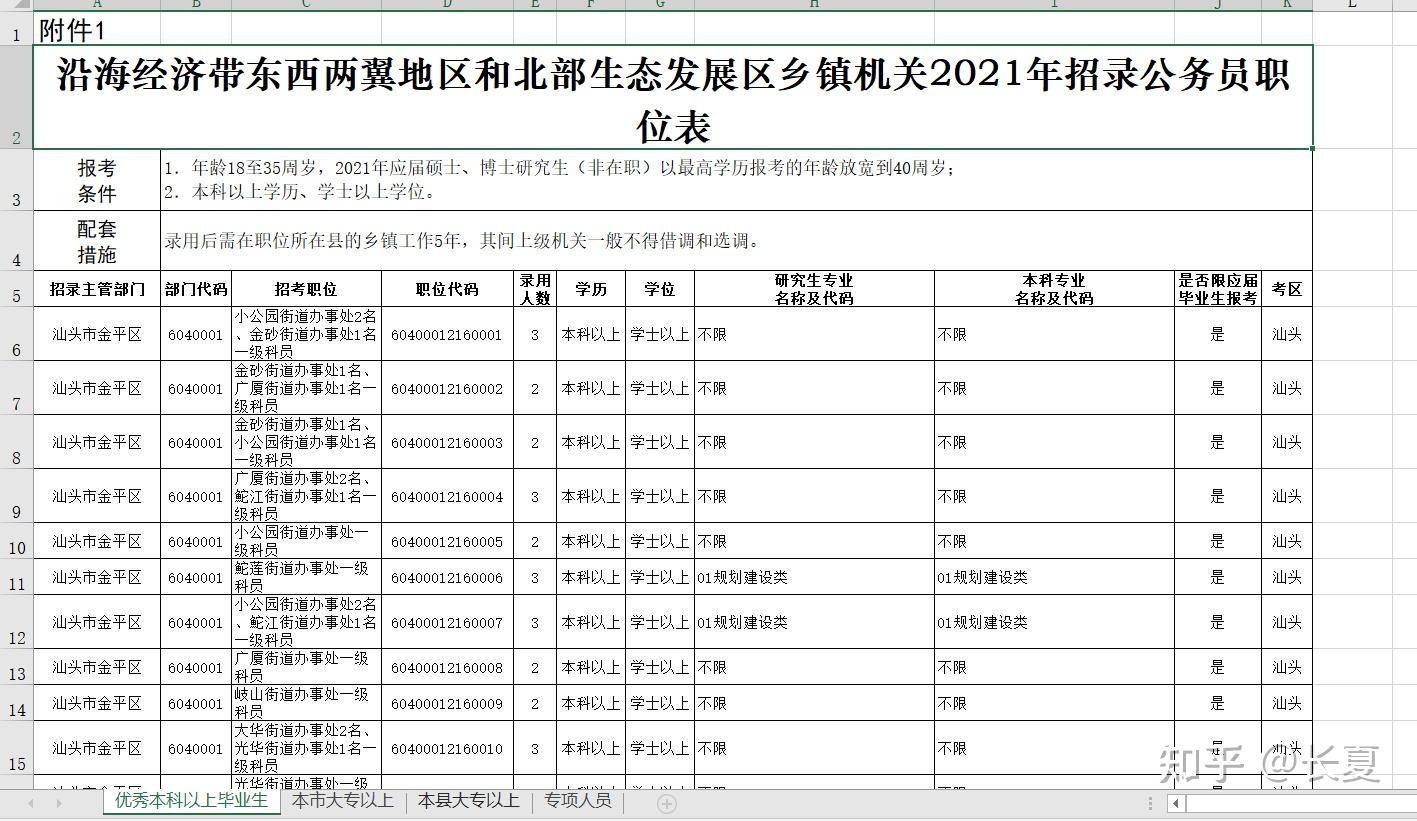1417x821 pixels.
Task: Click the sheet tab bar splitter dots
Action: [1151, 803]
